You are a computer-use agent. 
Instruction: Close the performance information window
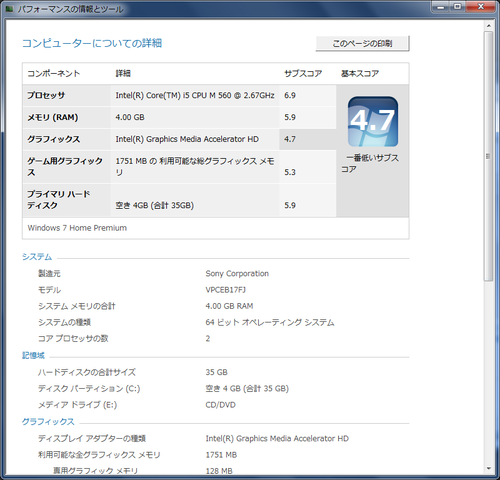point(480,7)
